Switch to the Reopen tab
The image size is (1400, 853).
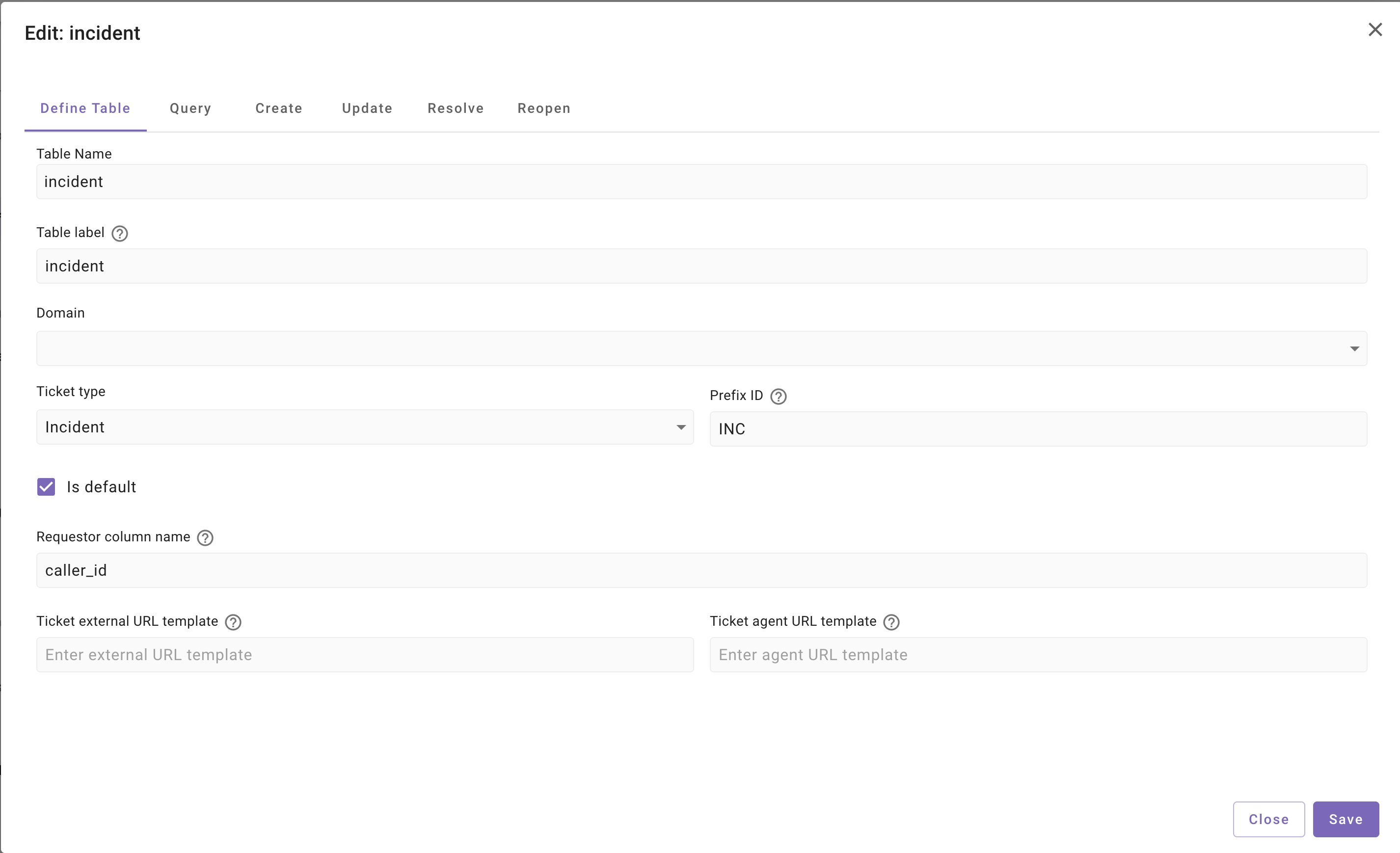pos(544,108)
